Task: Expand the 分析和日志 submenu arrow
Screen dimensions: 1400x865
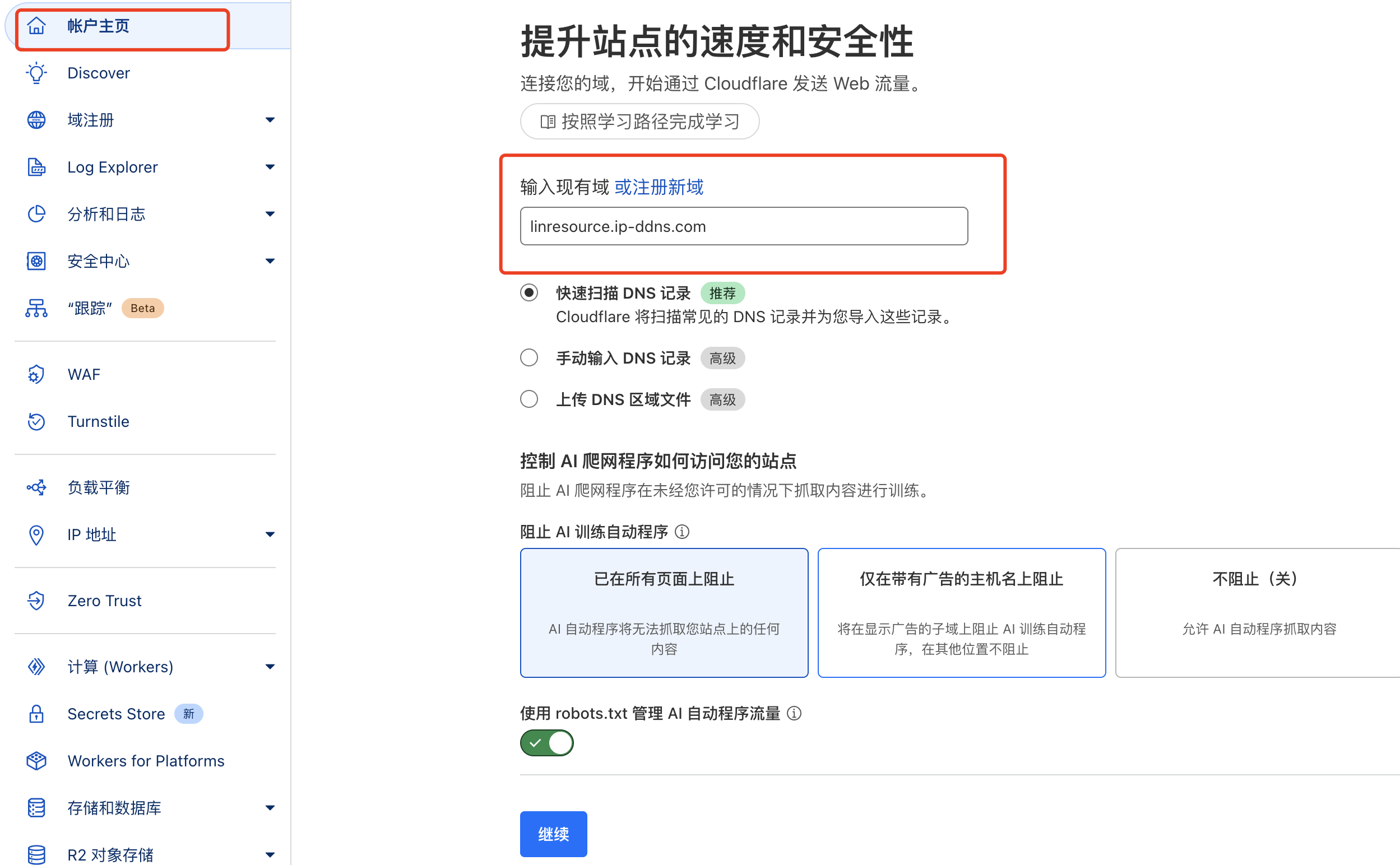Action: click(x=270, y=214)
